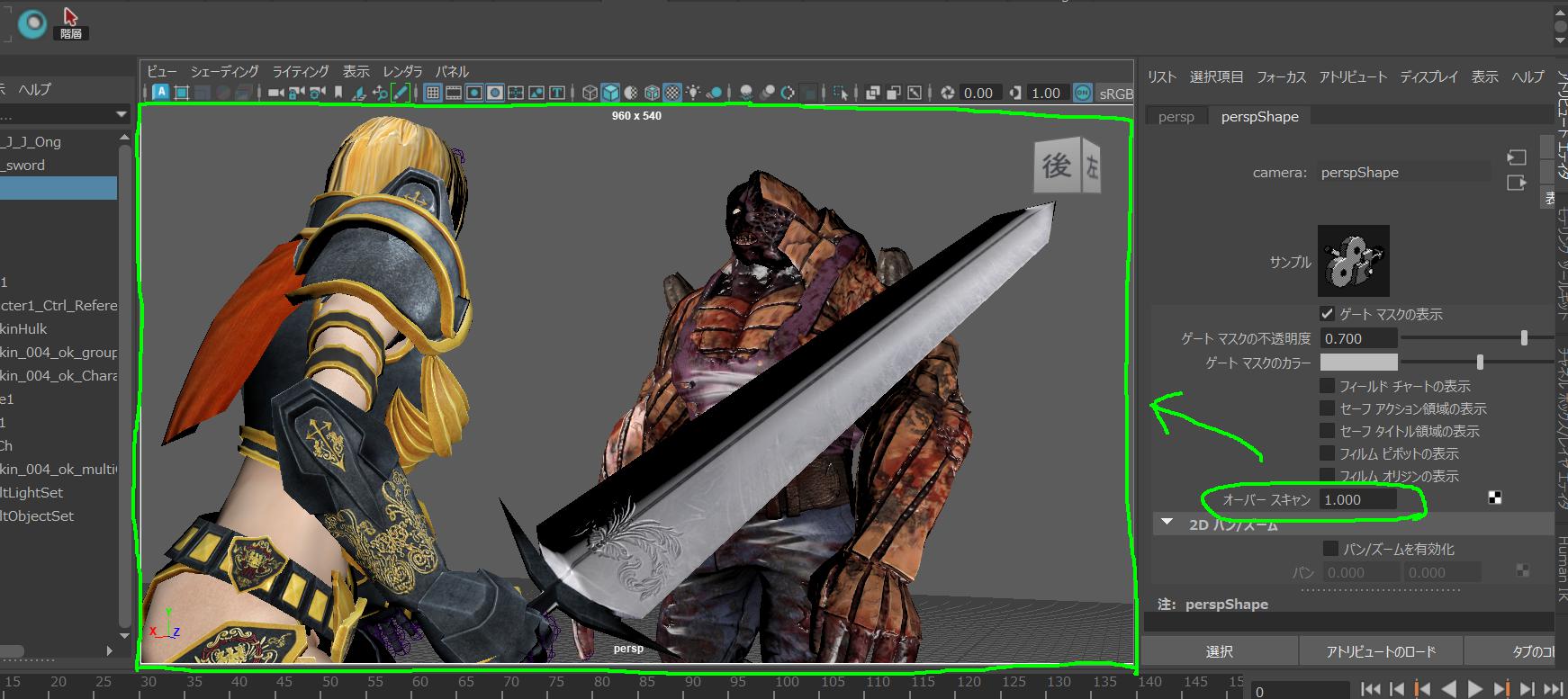The height and width of the screenshot is (699, 1568).
Task: Click the オーバー スキャン value field
Action: 1358,499
